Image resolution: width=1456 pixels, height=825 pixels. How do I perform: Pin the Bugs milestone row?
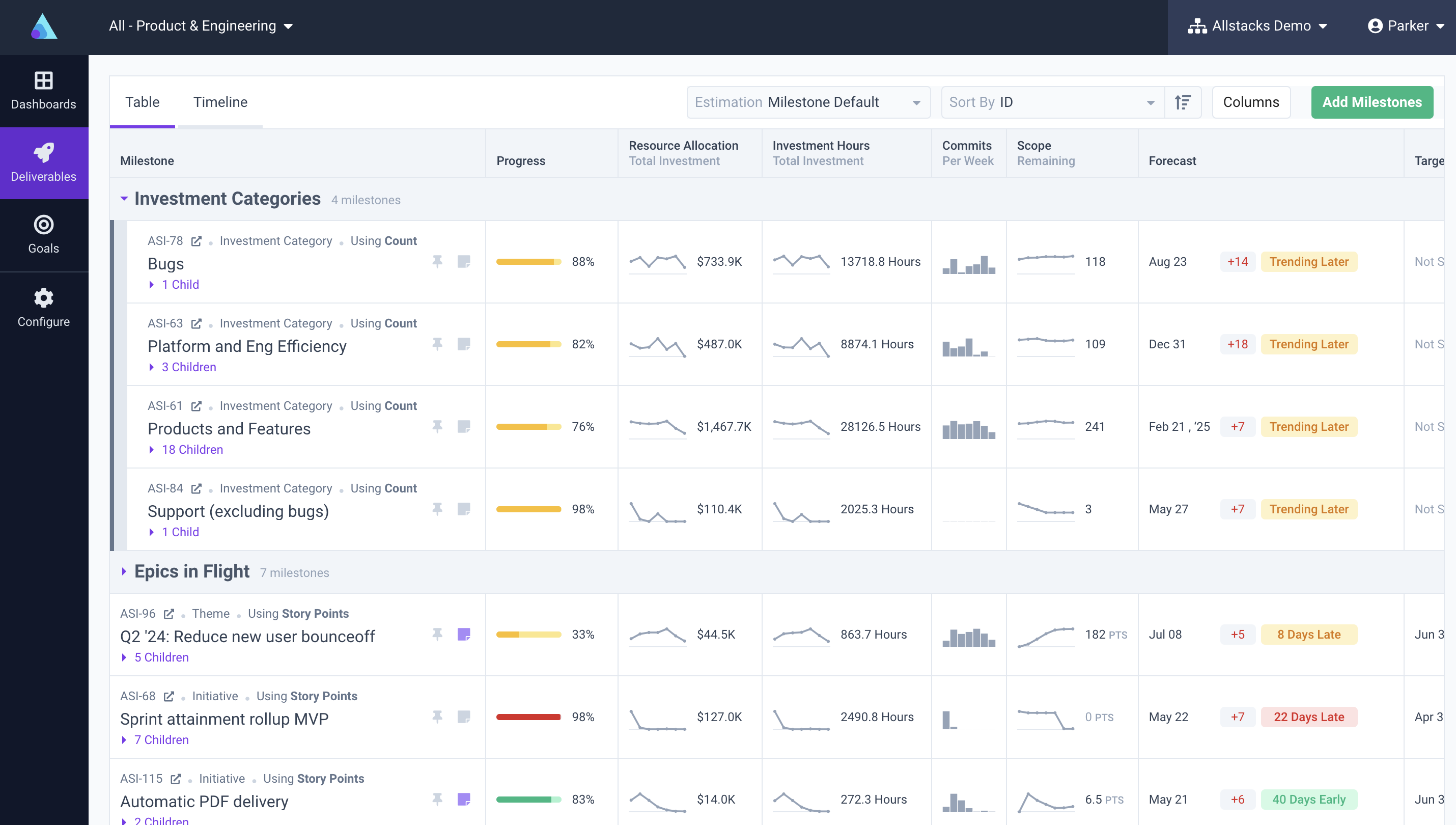pos(437,262)
